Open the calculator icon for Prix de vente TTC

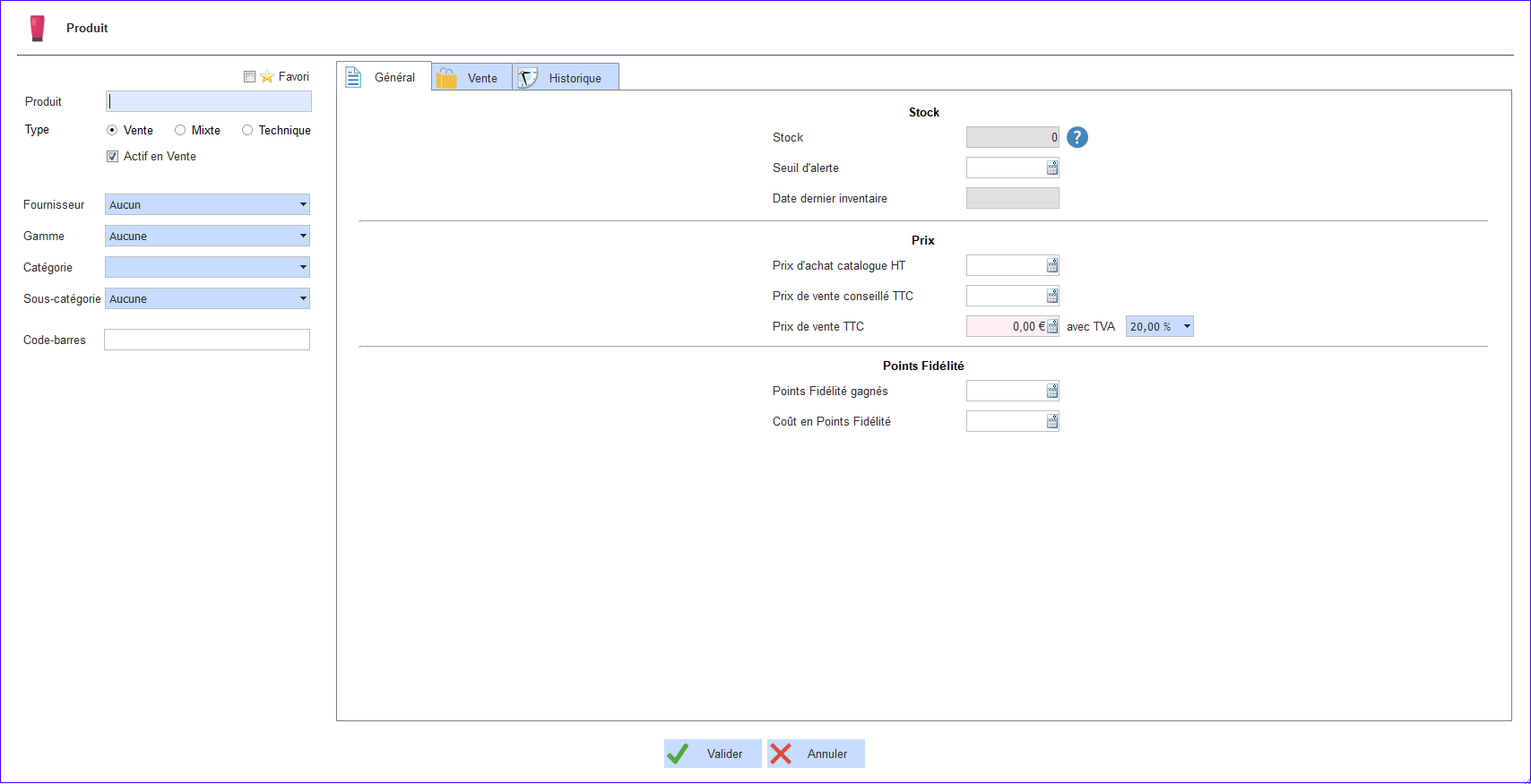pos(1052,326)
